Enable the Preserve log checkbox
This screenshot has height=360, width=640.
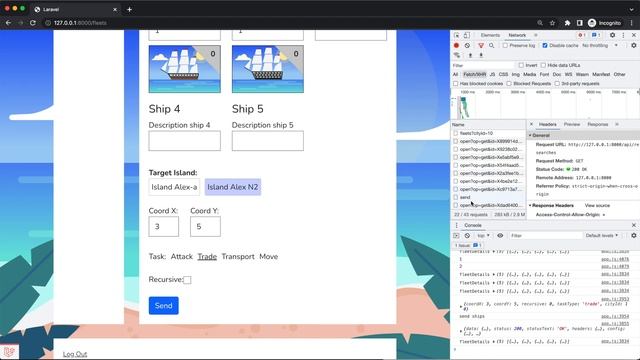(x=505, y=46)
